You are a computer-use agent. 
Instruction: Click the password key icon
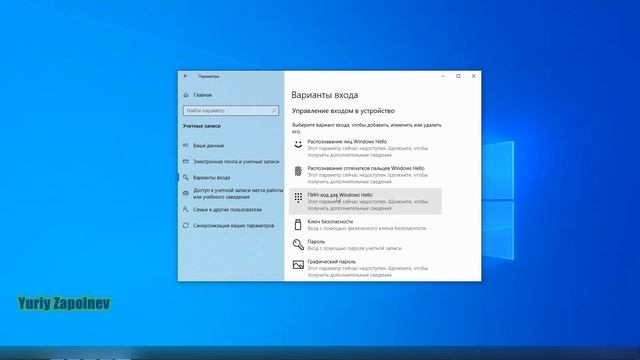(298, 244)
